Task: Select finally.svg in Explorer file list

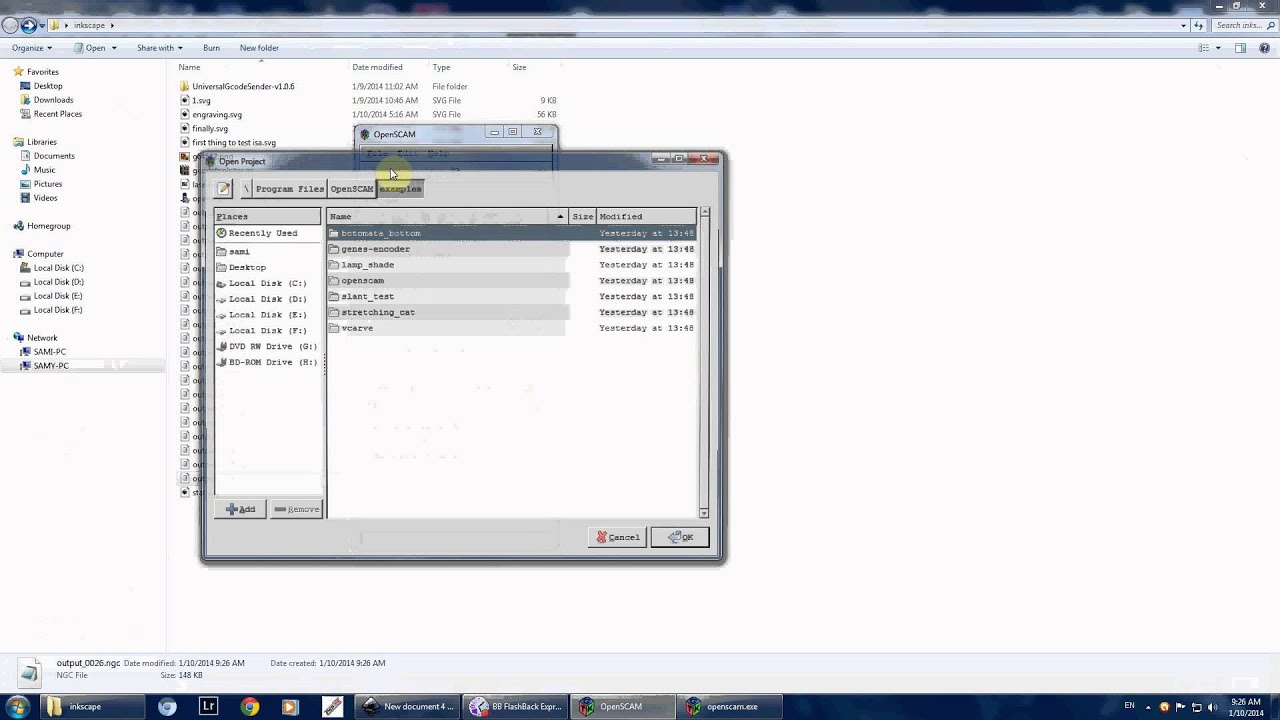Action: [210, 129]
